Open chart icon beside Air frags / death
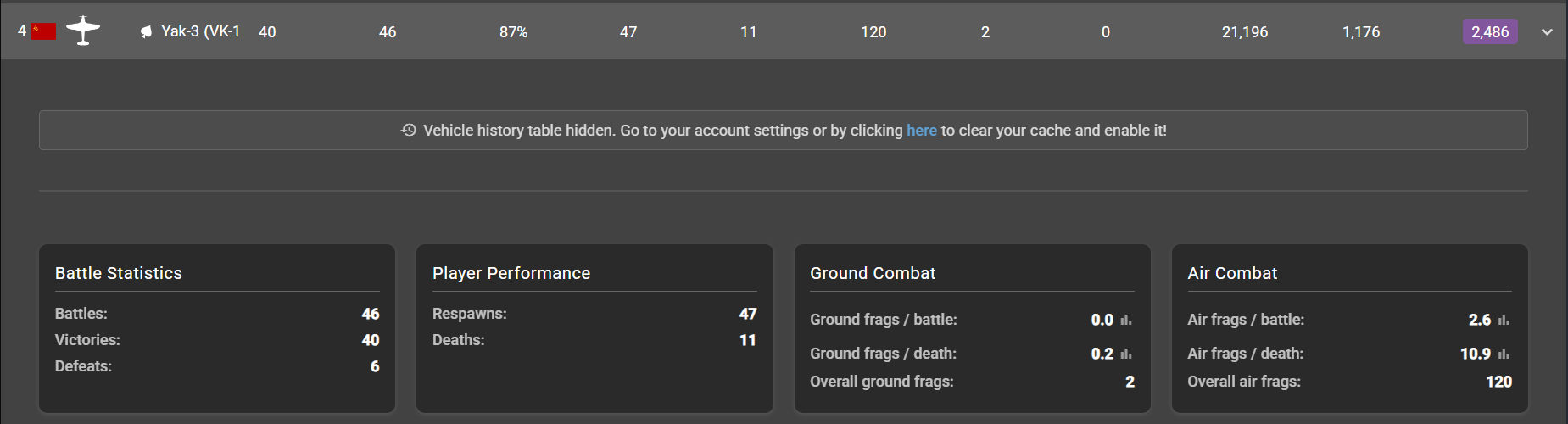1568x424 pixels. coord(1504,354)
